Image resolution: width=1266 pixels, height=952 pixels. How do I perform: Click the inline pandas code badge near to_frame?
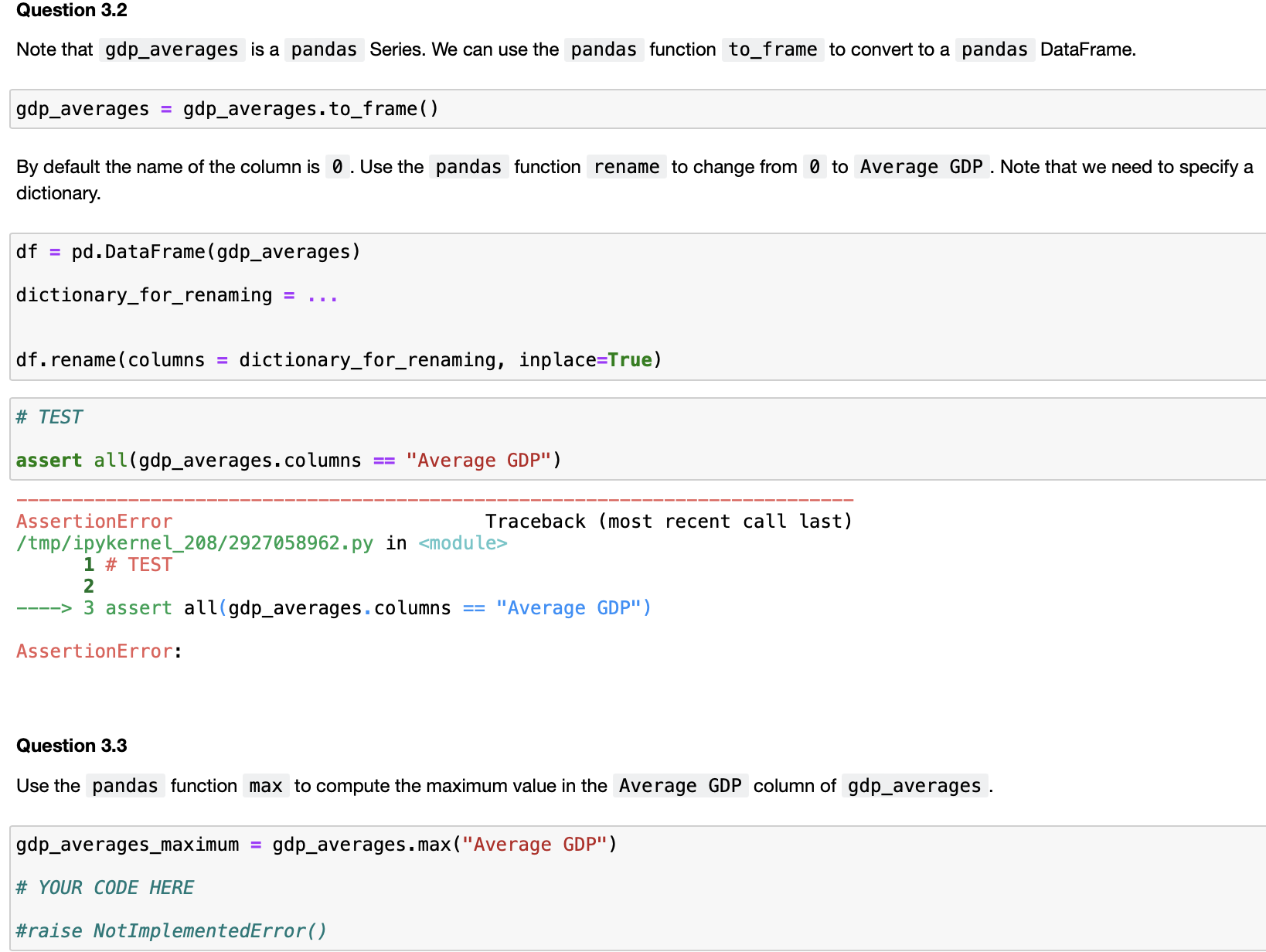coord(604,49)
